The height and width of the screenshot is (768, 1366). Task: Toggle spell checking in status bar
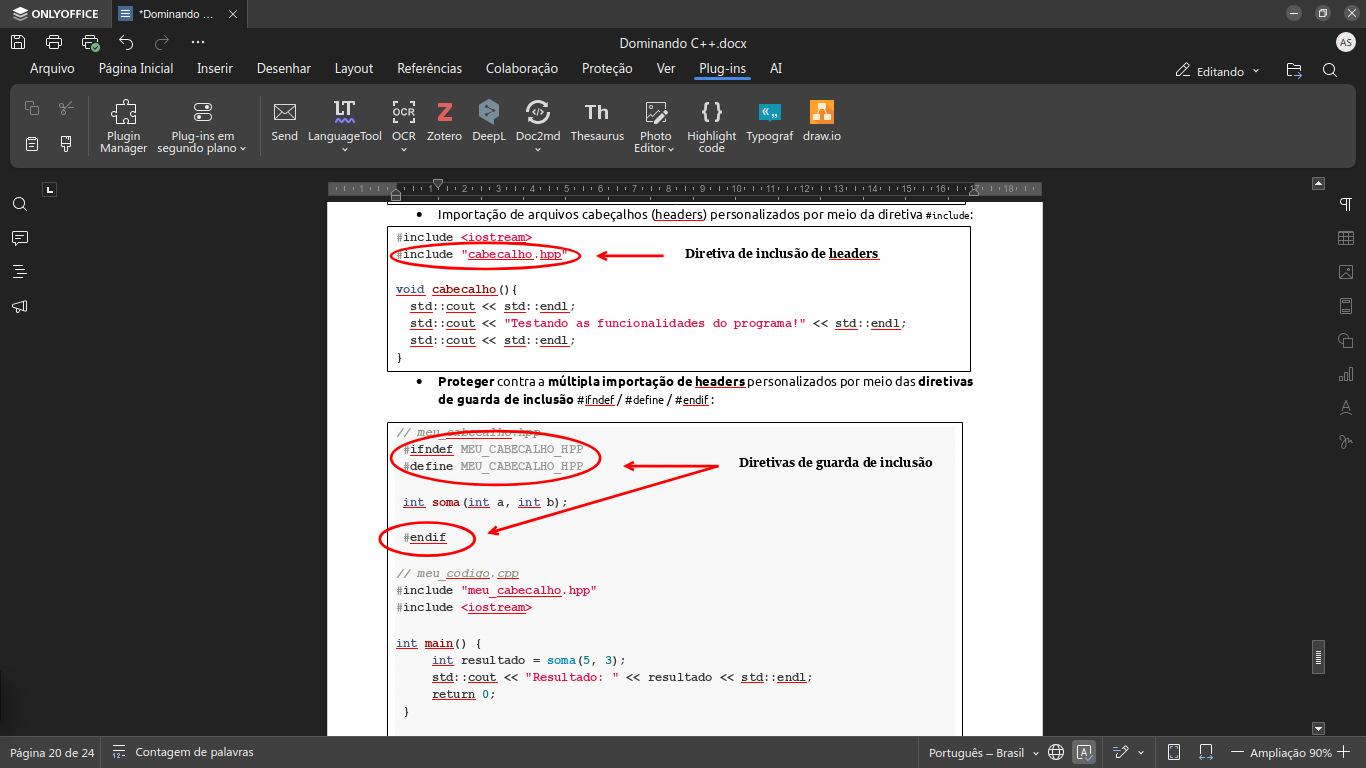tap(1083, 752)
